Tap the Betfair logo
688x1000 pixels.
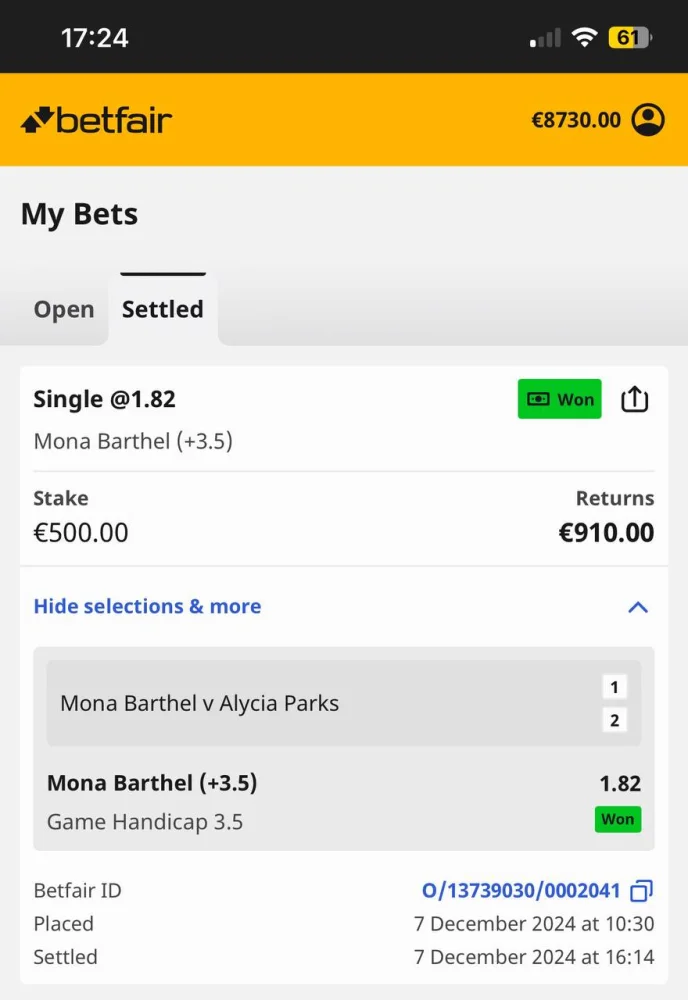96,120
